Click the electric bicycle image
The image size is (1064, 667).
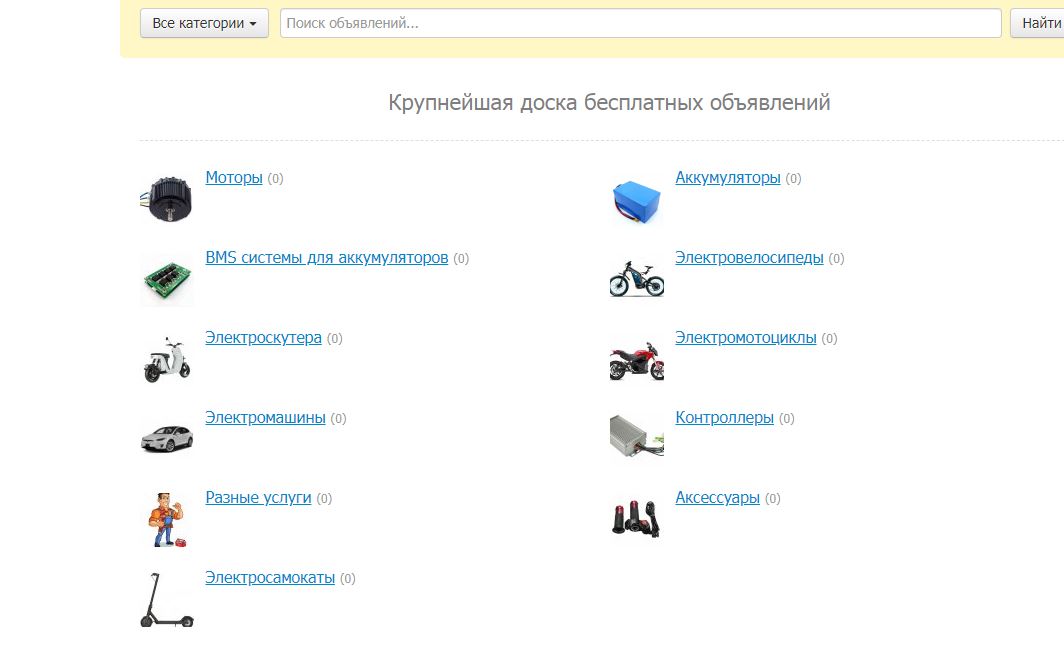click(x=636, y=277)
